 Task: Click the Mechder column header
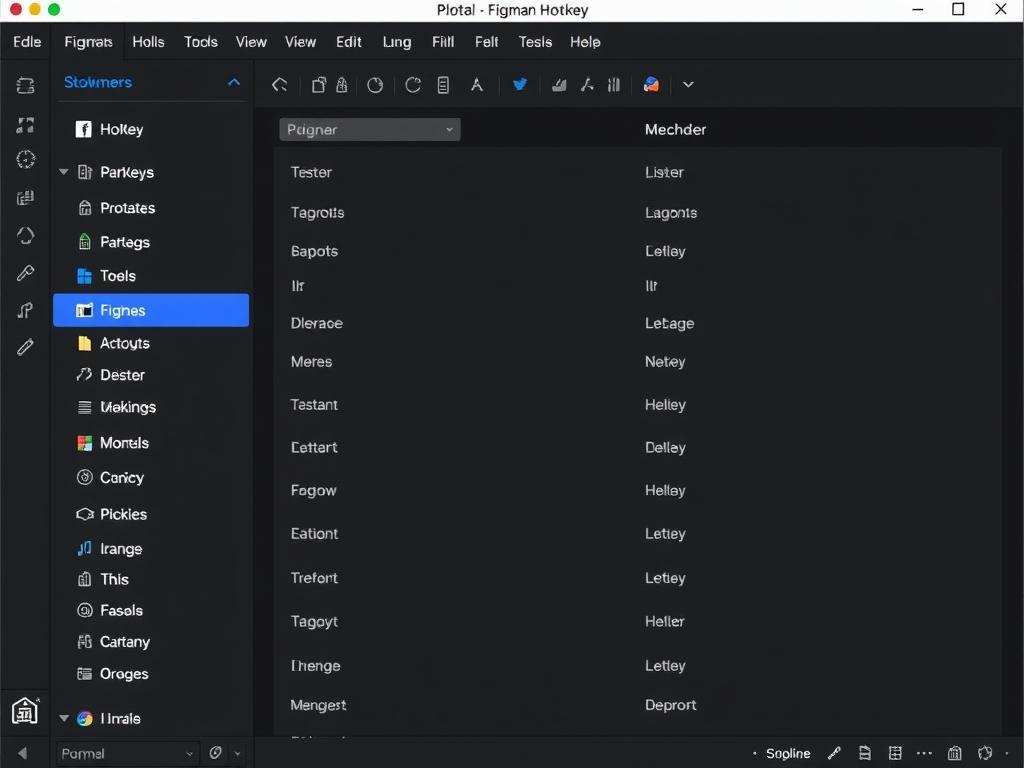click(675, 129)
